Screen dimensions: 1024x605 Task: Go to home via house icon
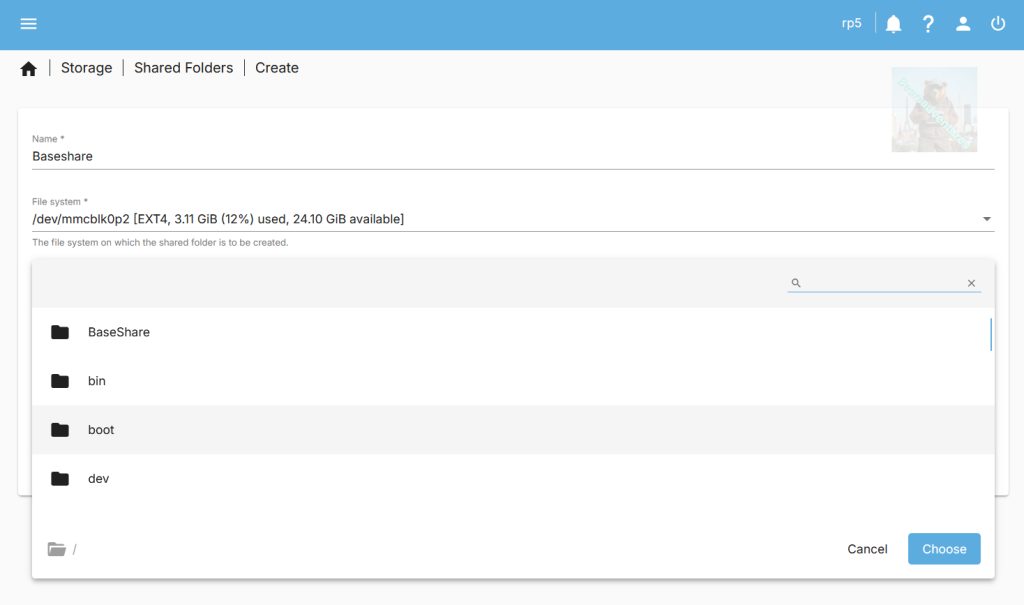point(28,69)
